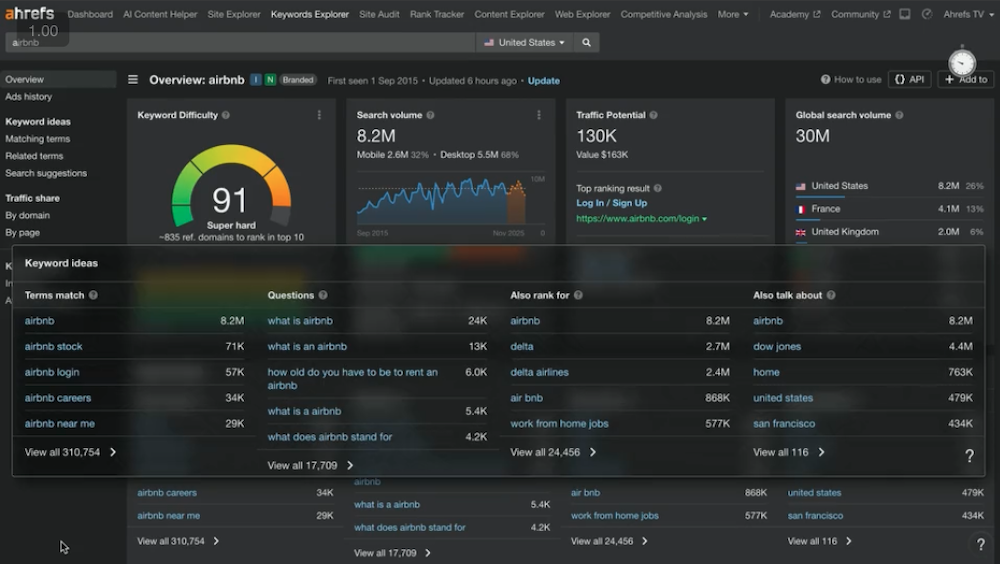Viewport: 1000px width, 564px height.
Task: Open Keyword Difficulty card three-dot menu
Action: (319, 115)
